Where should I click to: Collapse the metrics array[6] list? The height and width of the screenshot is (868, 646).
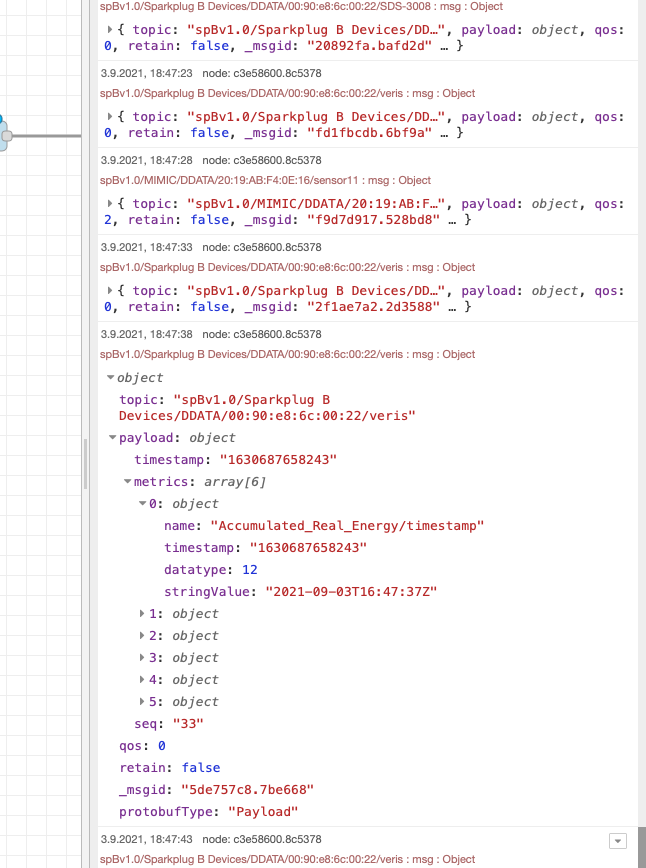click(127, 482)
